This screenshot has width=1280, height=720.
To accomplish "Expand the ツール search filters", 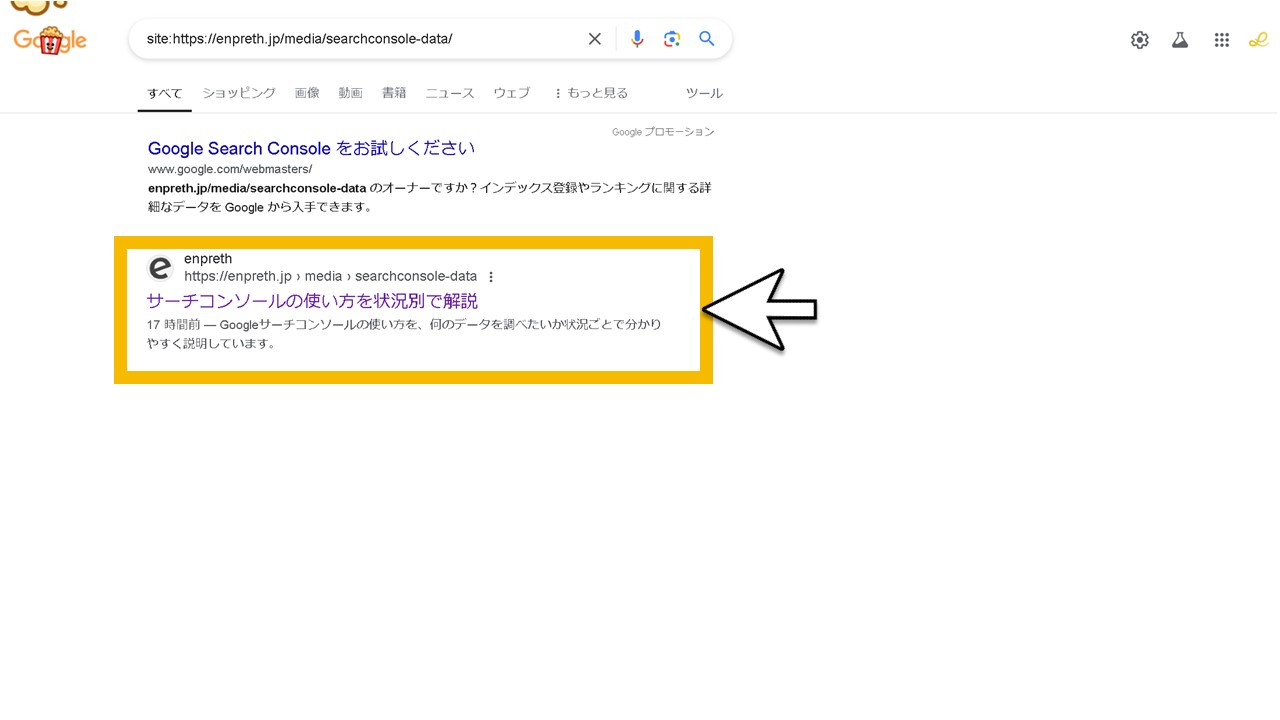I will (x=704, y=92).
